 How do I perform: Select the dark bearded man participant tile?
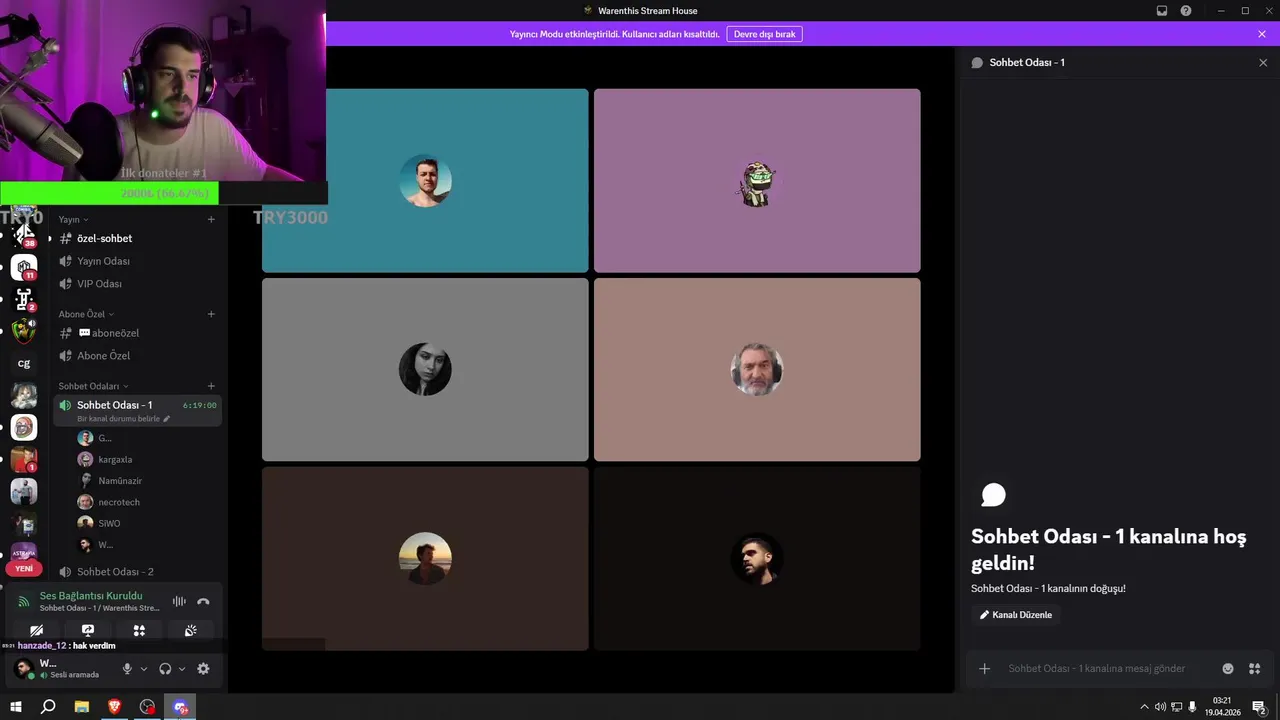(x=757, y=558)
